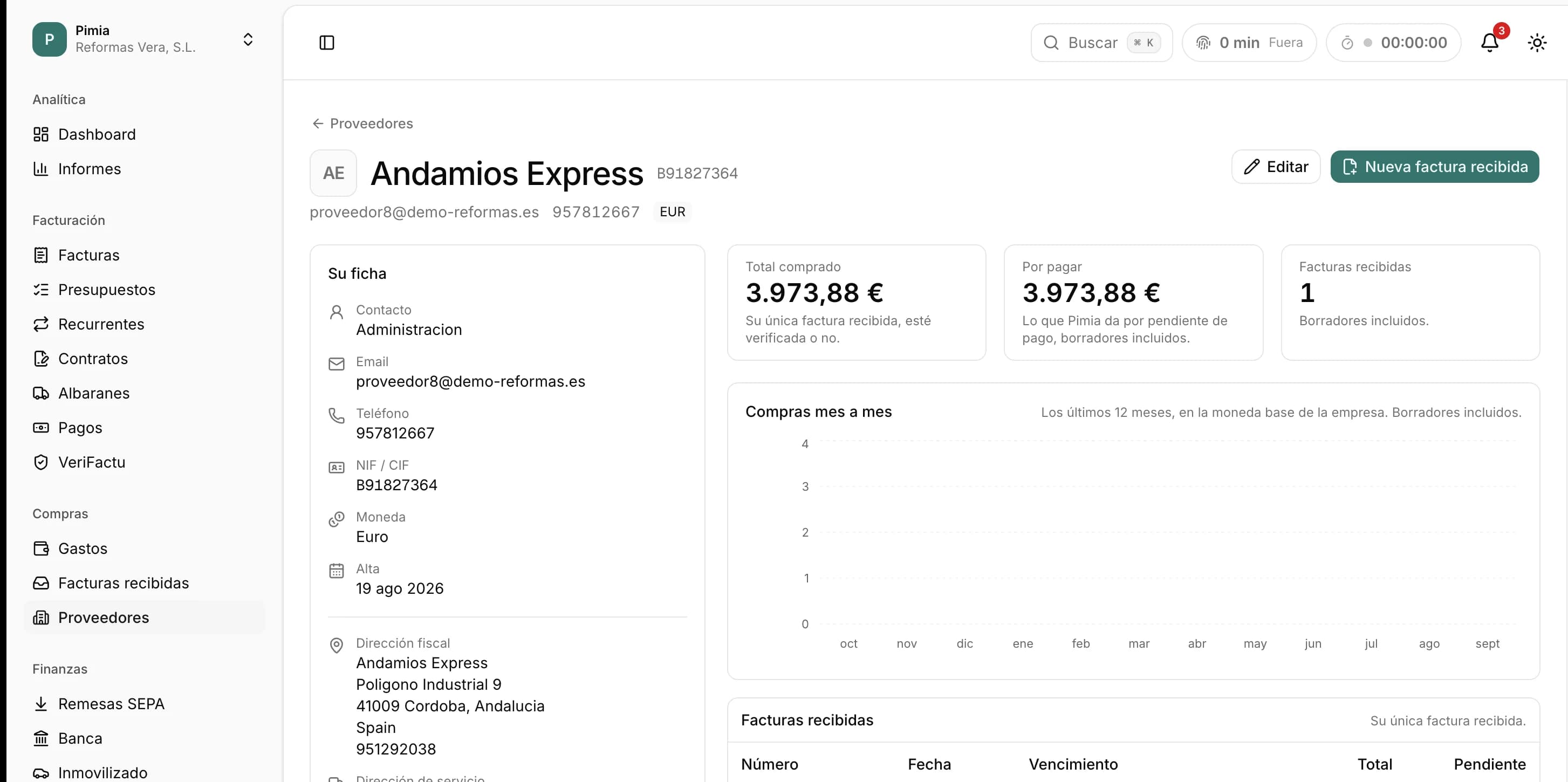Click the Pimia company avatar logo
The height and width of the screenshot is (782, 1568).
tap(49, 39)
